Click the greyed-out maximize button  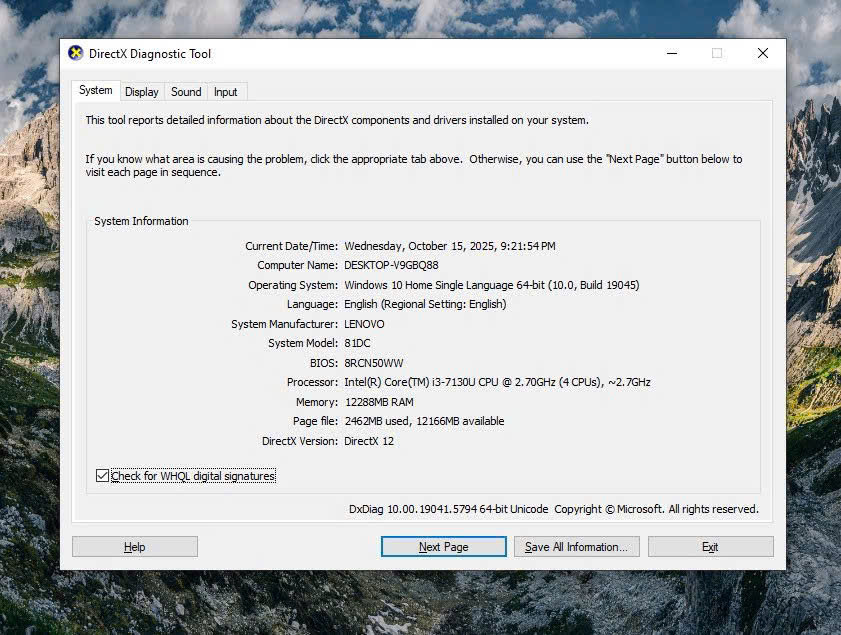pyautogui.click(x=717, y=54)
